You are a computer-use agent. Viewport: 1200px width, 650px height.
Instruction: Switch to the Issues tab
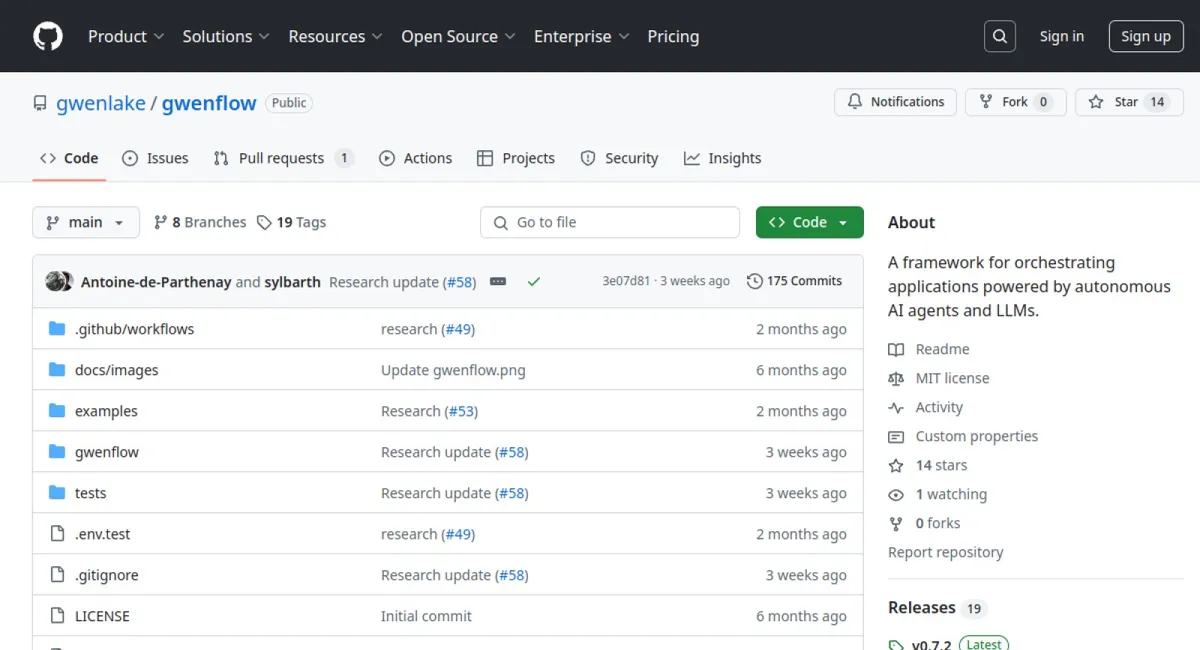[155, 158]
